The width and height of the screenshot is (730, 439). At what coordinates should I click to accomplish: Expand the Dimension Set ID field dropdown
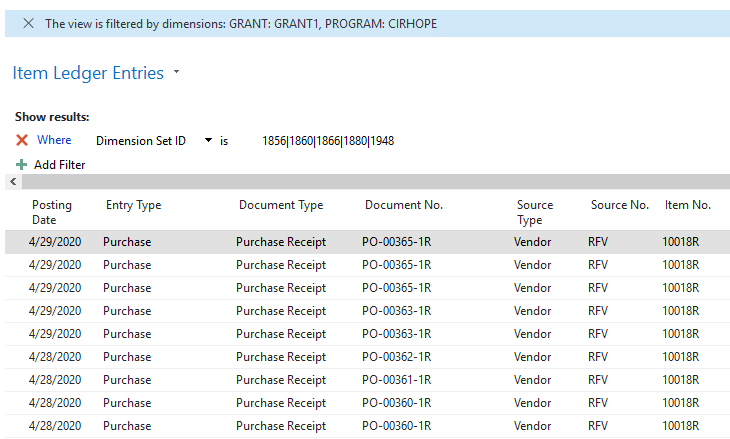click(x=208, y=141)
